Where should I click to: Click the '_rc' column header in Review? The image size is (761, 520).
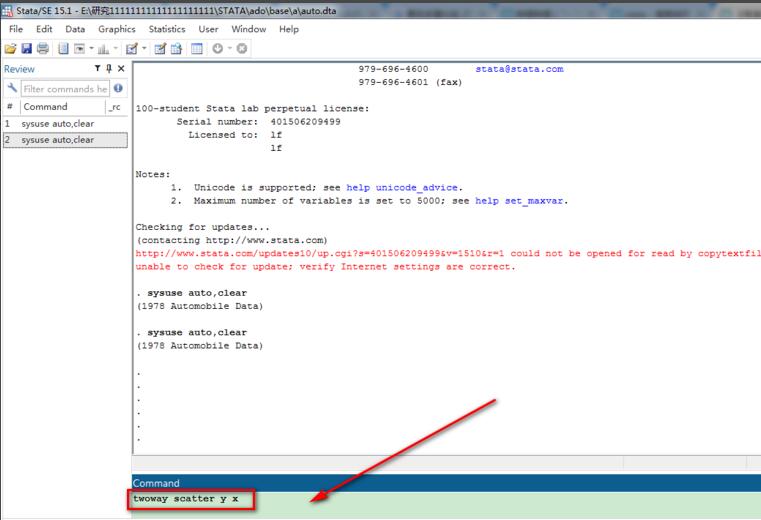point(116,107)
